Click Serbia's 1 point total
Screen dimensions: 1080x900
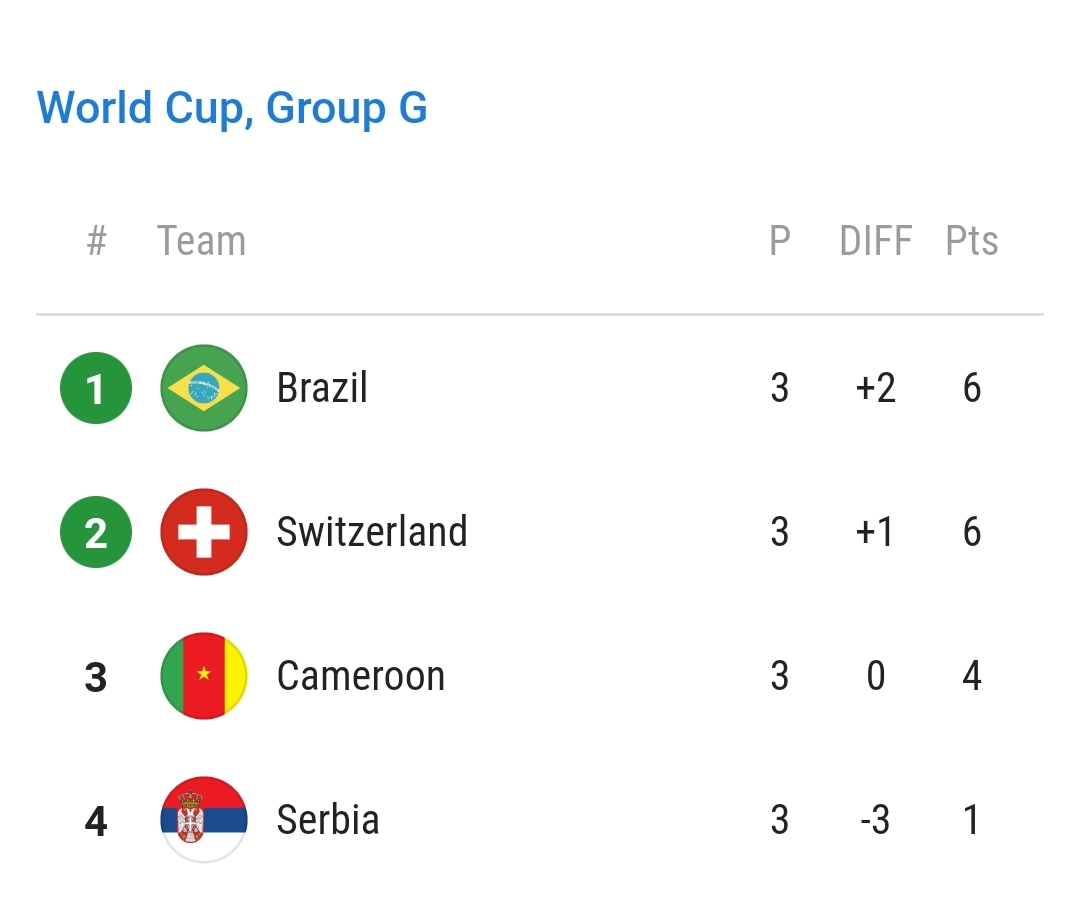coord(971,819)
